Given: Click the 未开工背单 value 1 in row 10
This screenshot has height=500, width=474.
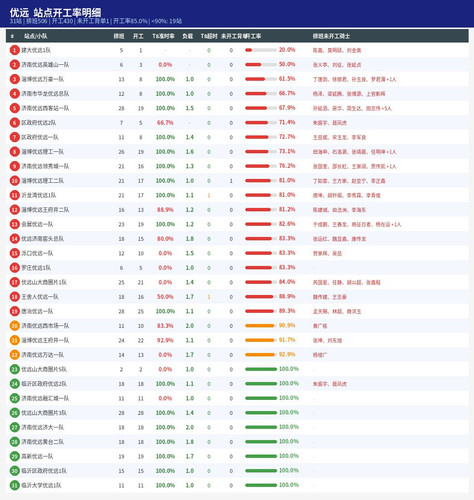Looking at the screenshot, I should pyautogui.click(x=231, y=181).
